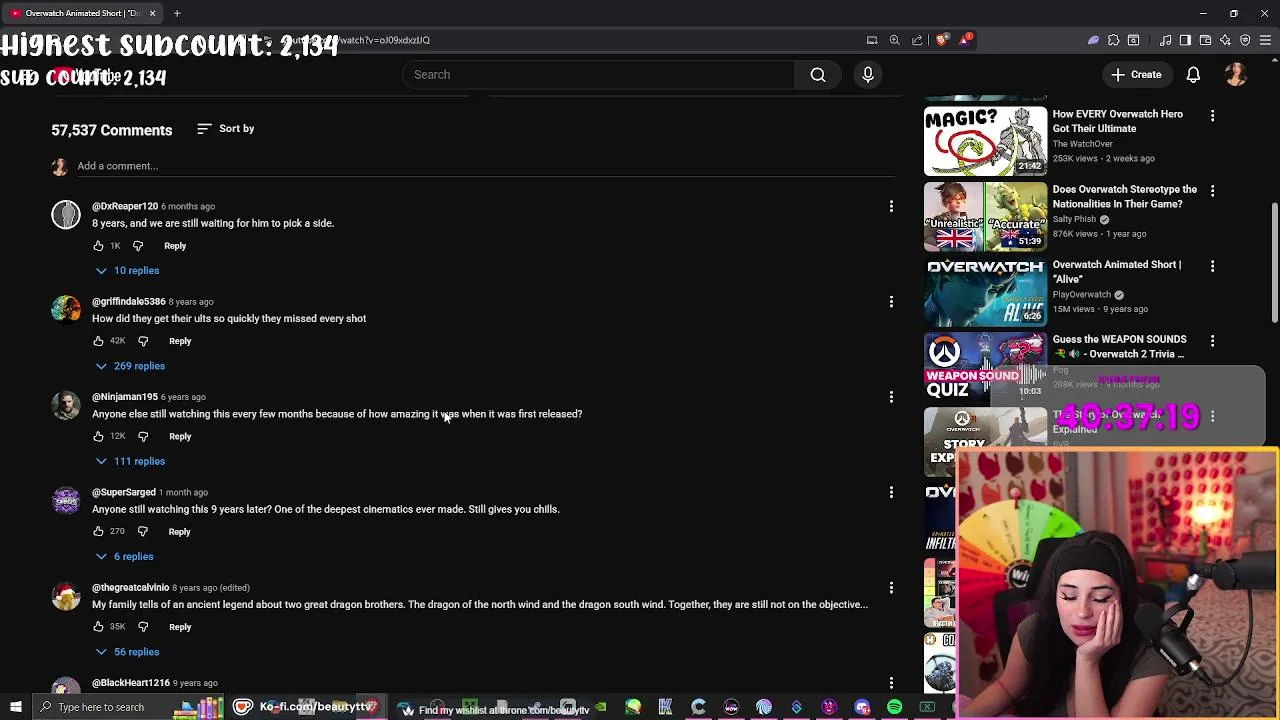Open @thegreatcalvinio profile avatar
Viewport: 1280px width, 720px height.
(66, 596)
